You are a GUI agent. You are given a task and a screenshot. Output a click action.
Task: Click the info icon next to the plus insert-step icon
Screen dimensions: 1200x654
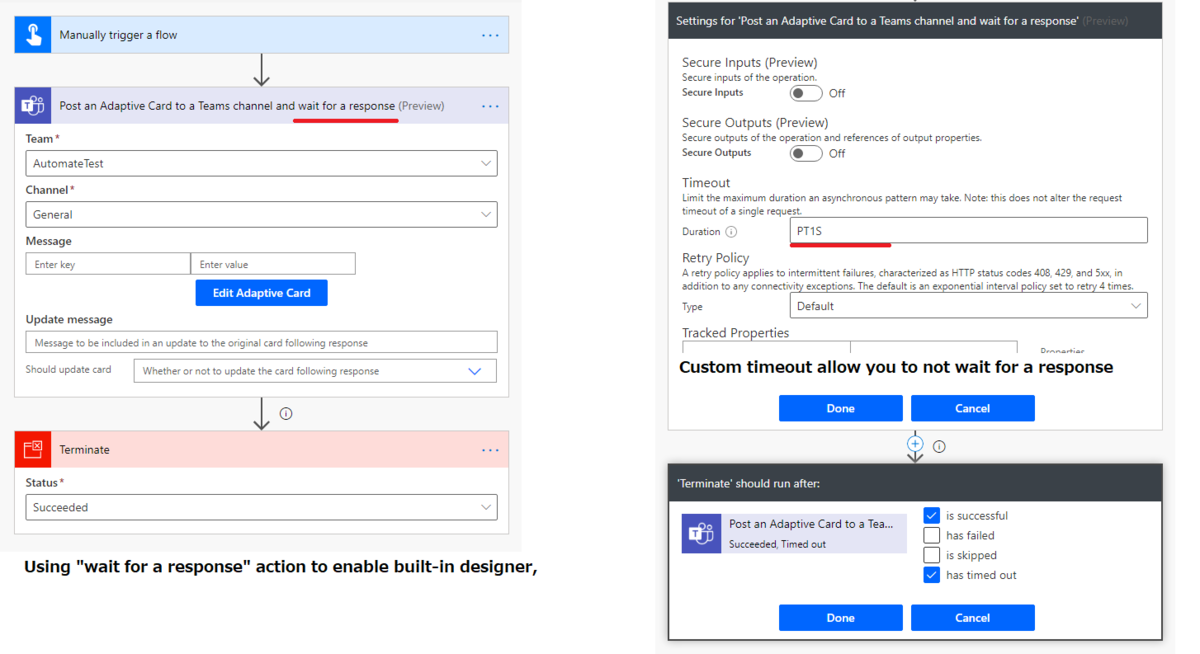tap(939, 446)
